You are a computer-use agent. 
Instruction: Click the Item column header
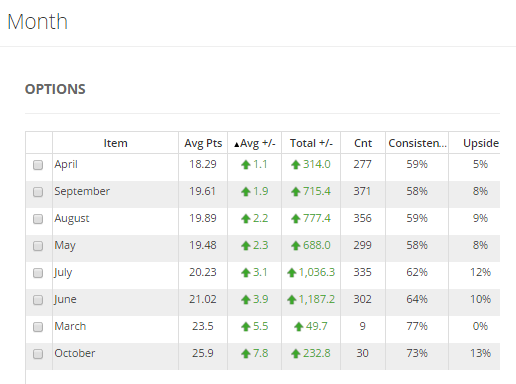pyautogui.click(x=115, y=143)
